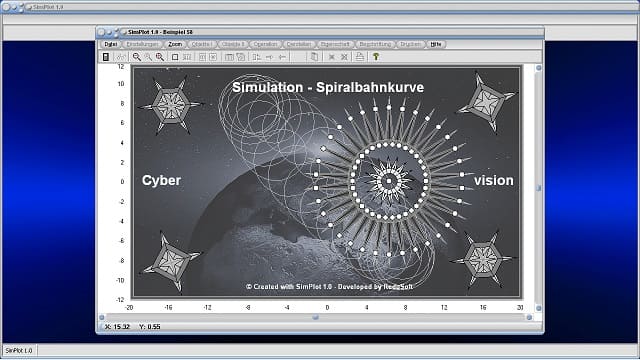The width and height of the screenshot is (640, 360).
Task: Click the third magnifier zoom icon
Action: click(160, 57)
